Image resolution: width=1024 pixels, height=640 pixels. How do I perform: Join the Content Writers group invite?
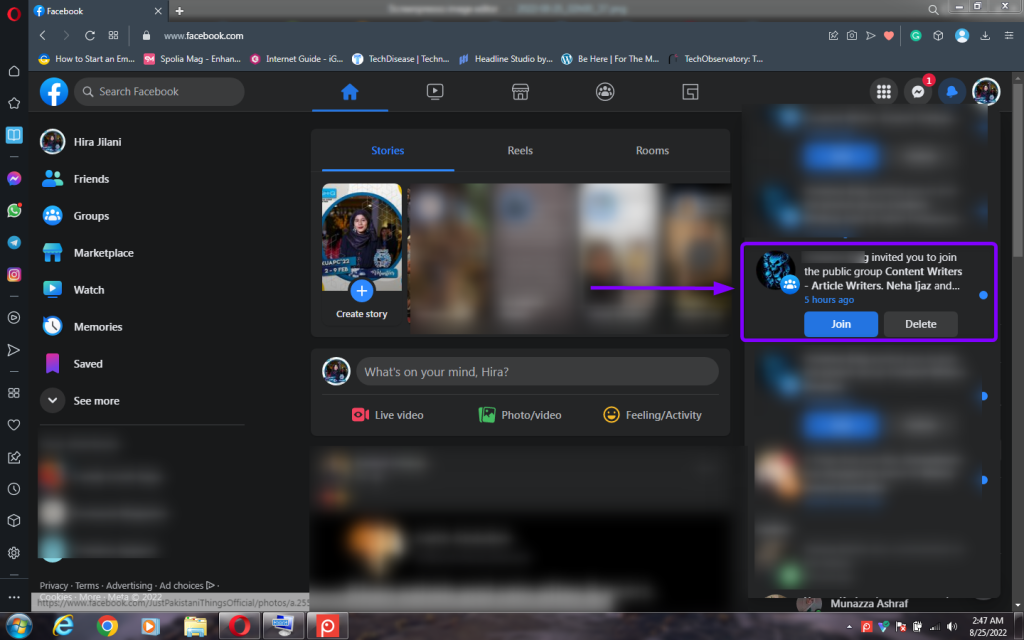point(840,324)
